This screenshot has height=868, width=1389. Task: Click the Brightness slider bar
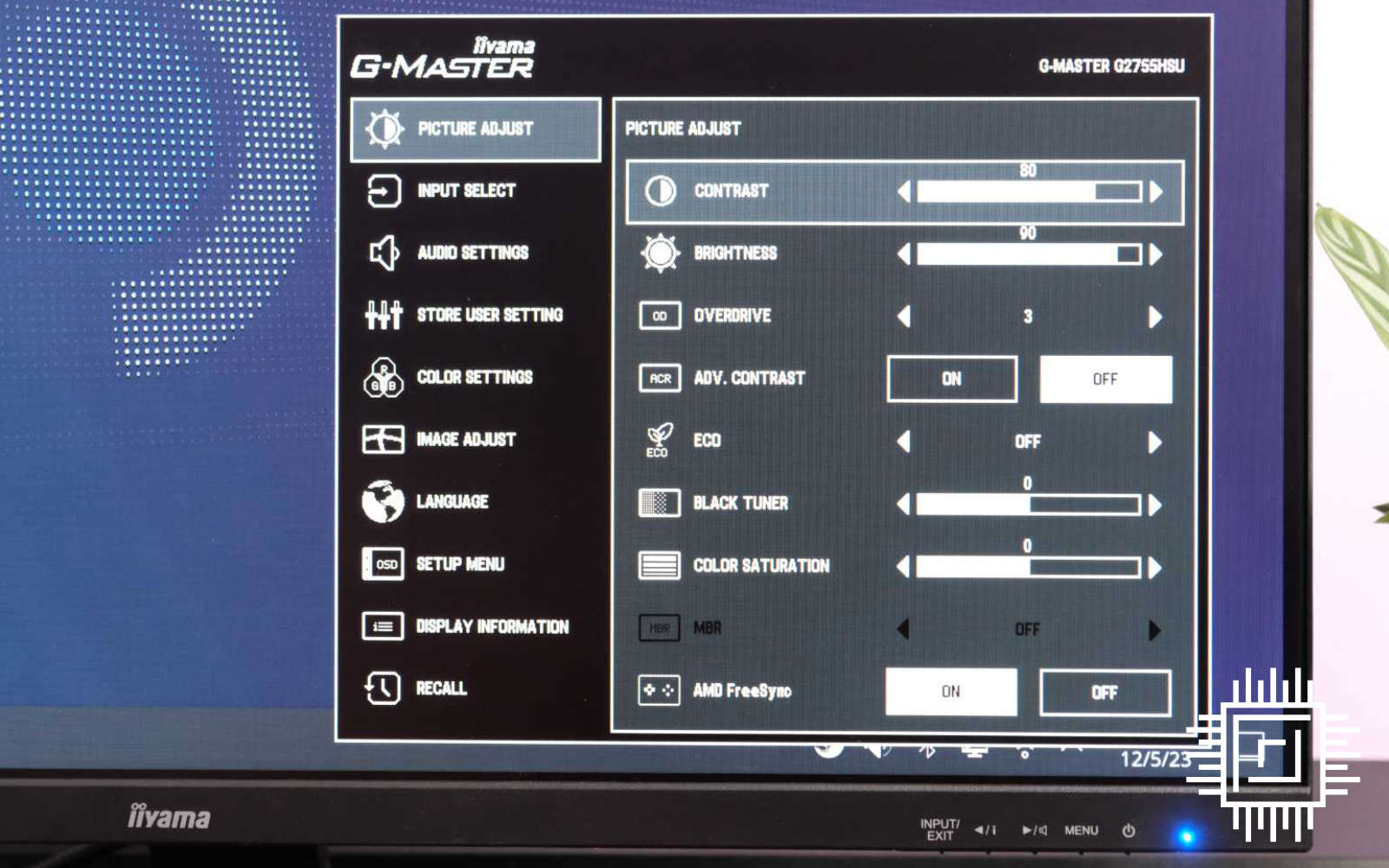pos(1030,254)
